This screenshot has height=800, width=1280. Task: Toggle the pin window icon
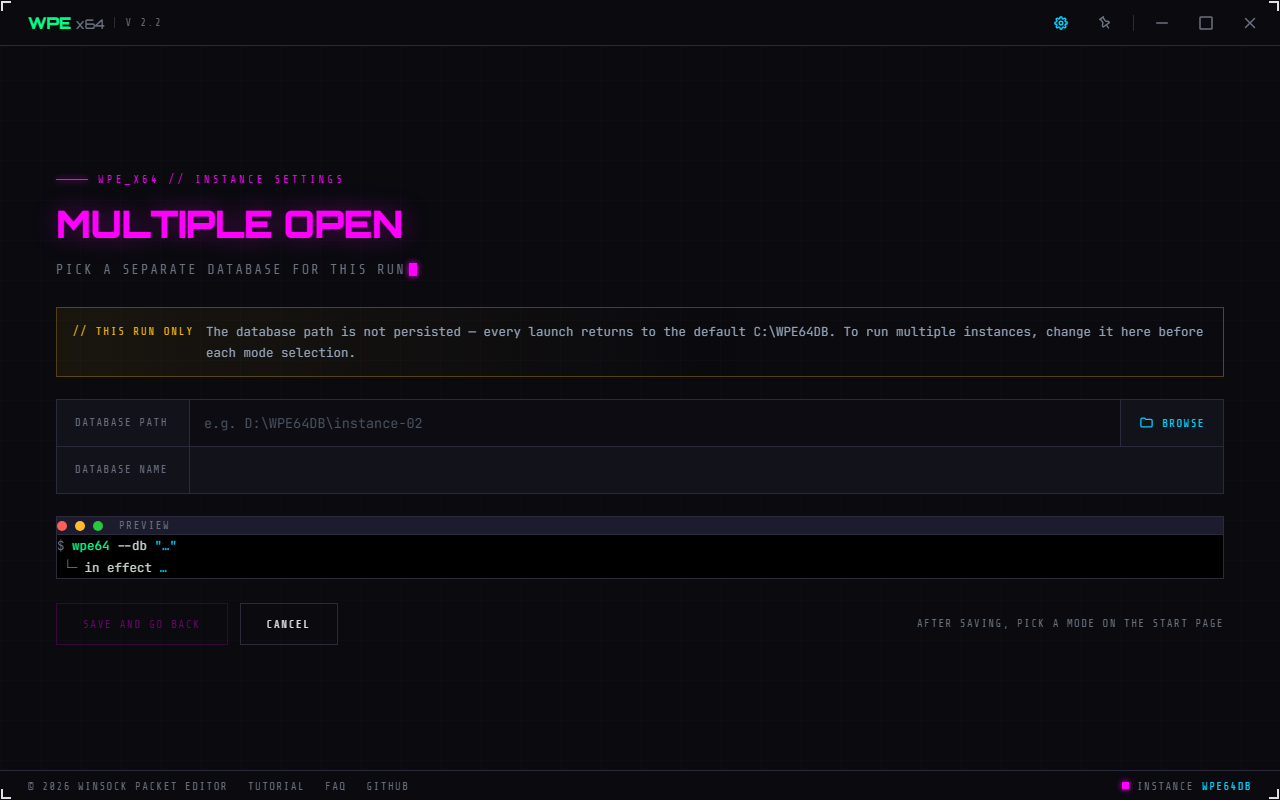pyautogui.click(x=1105, y=23)
